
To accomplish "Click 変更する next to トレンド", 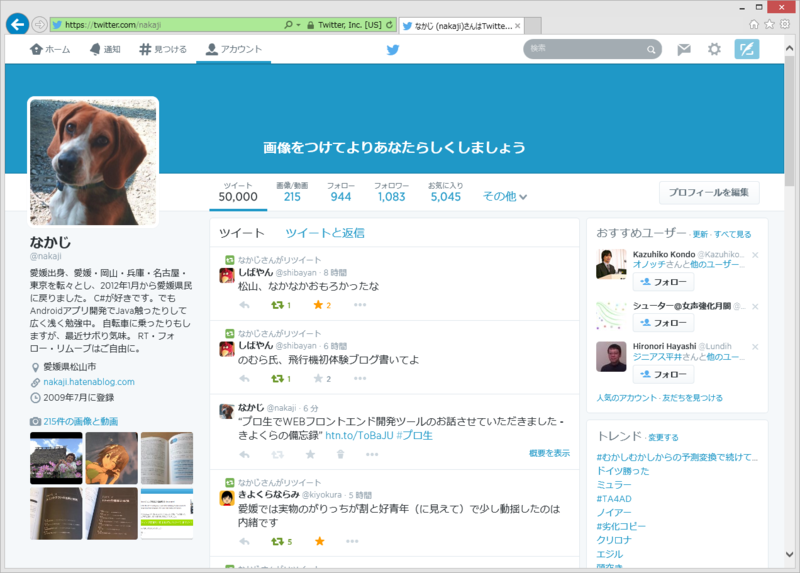I will point(663,437).
